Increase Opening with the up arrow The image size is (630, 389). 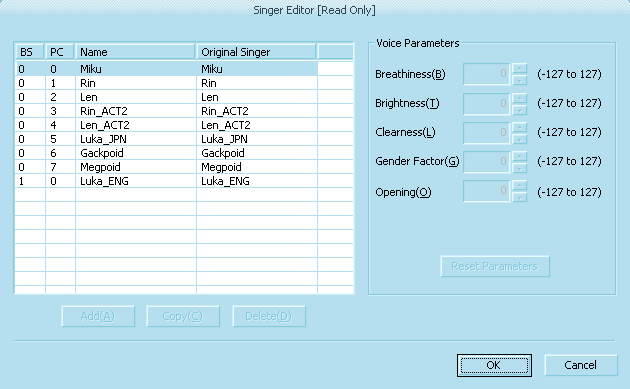click(520, 186)
